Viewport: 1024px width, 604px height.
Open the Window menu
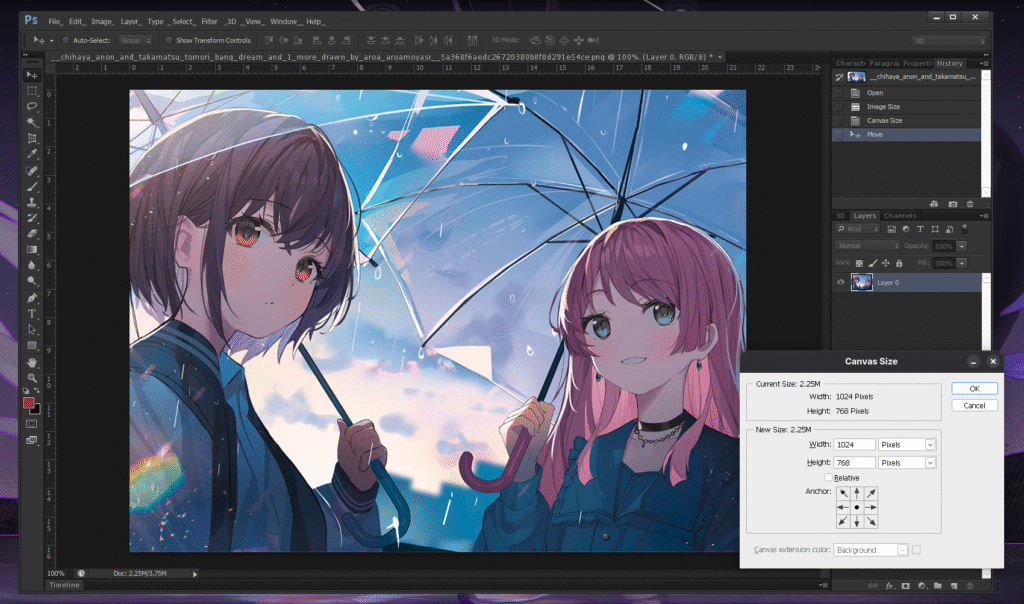[283, 22]
